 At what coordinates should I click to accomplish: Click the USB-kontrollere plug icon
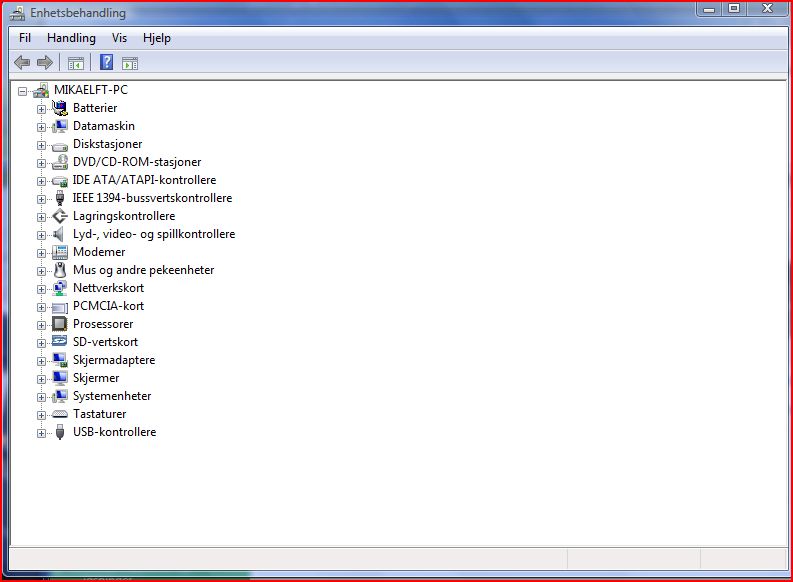60,432
